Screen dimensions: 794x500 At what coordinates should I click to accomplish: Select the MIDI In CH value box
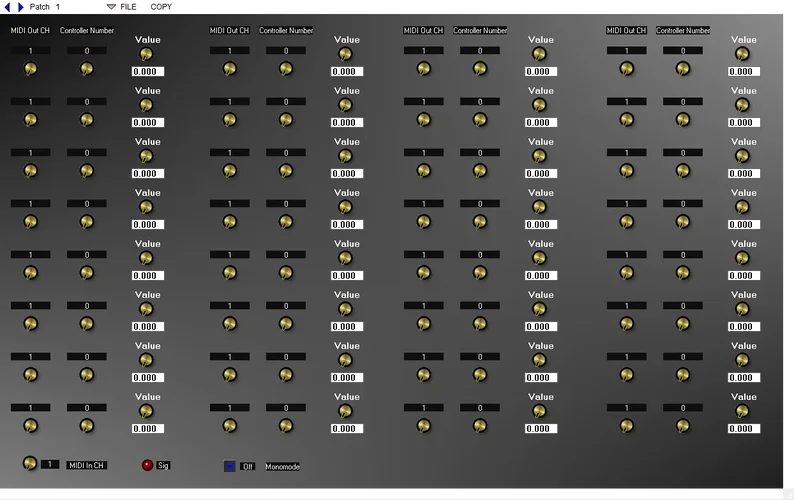pos(50,464)
